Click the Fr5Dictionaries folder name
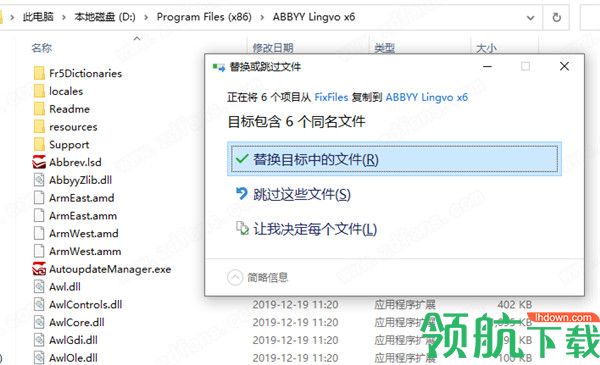 (85, 73)
